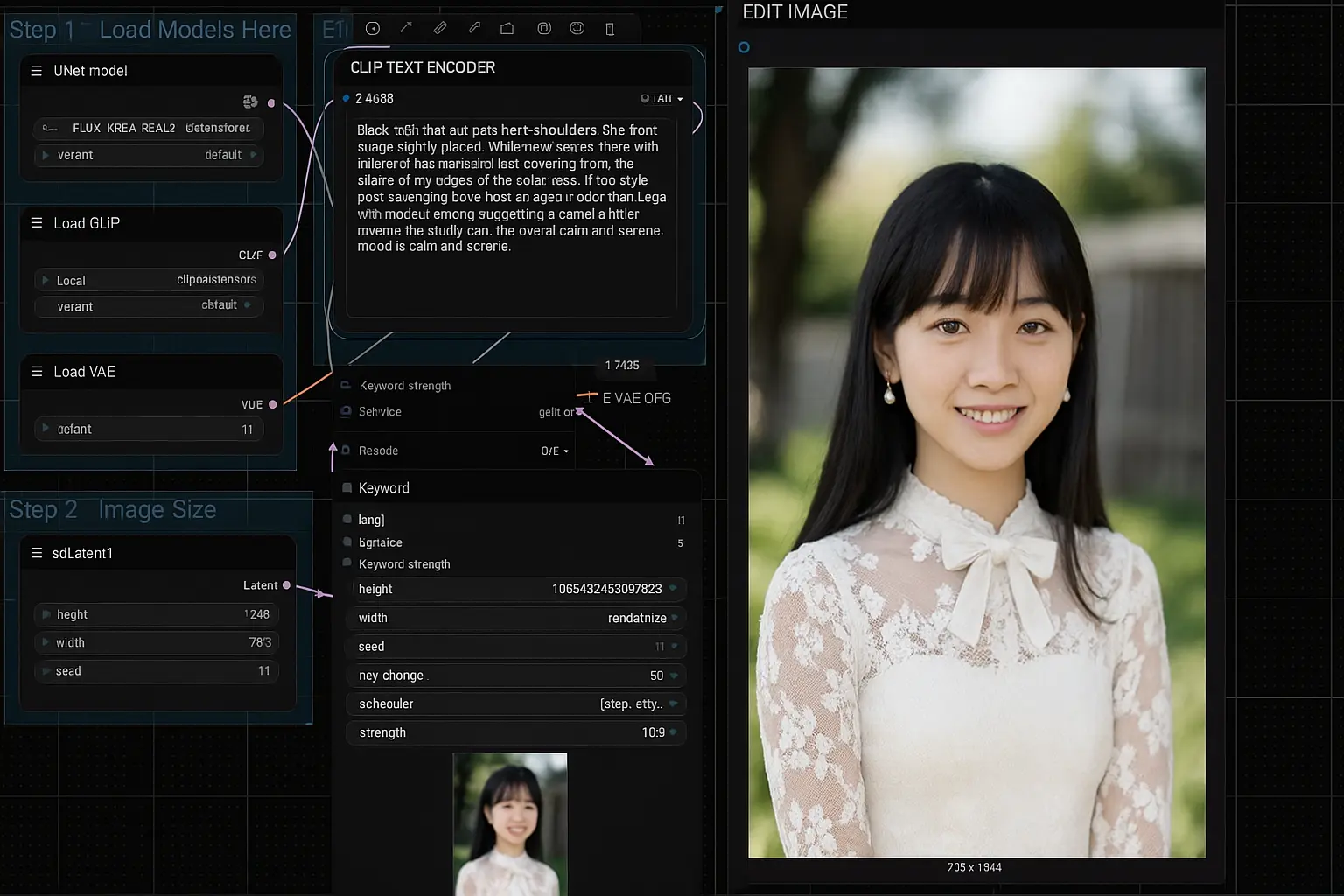Toggle the square next to Keyword header
The width and height of the screenshot is (1344, 896).
pos(347,487)
